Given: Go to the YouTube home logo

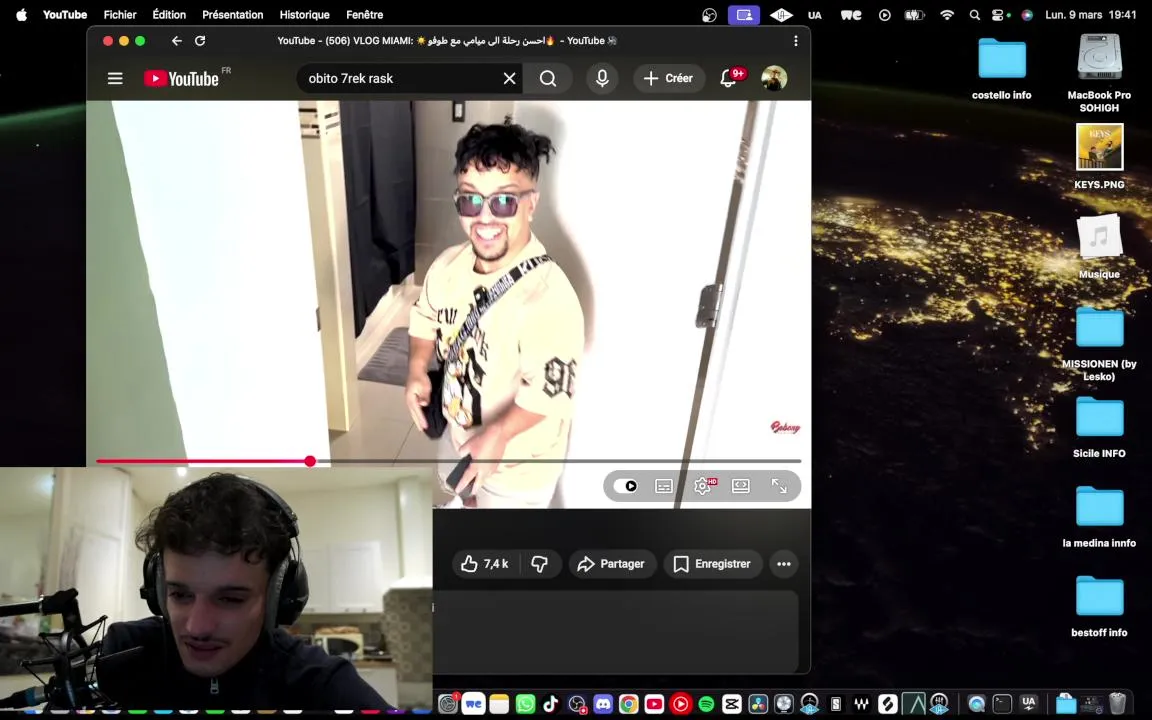Looking at the screenshot, I should pyautogui.click(x=181, y=79).
